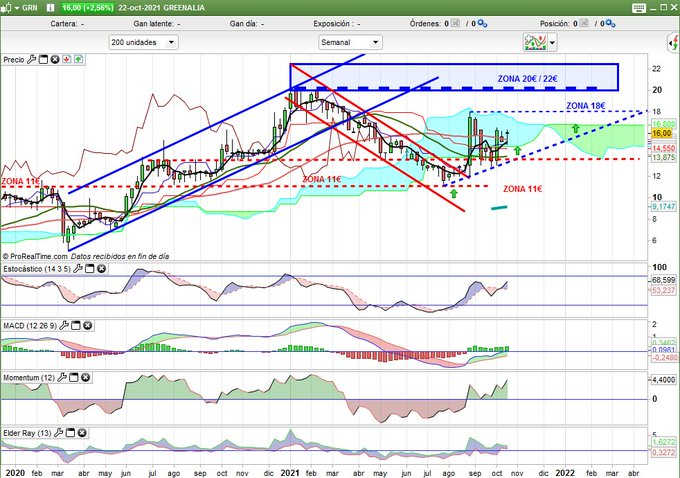
Task: Click the GRN ticker symbol
Action: 30,8
